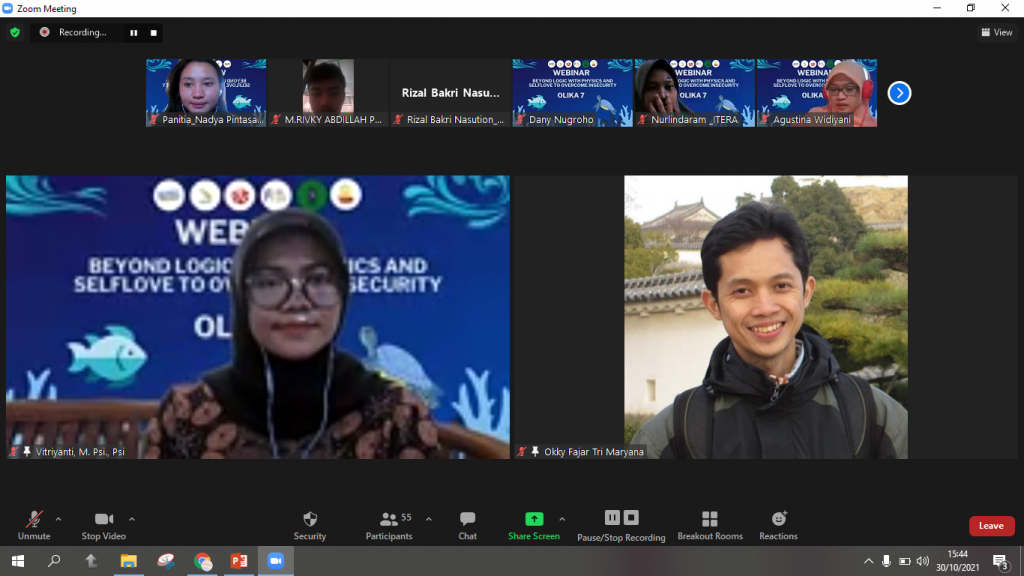Open PowerPoint from the taskbar

[239, 561]
